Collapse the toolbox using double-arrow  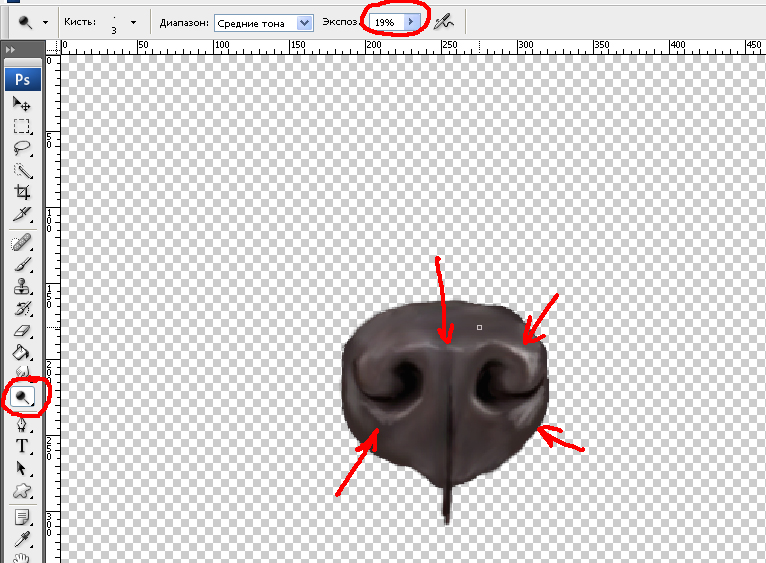tap(10, 48)
